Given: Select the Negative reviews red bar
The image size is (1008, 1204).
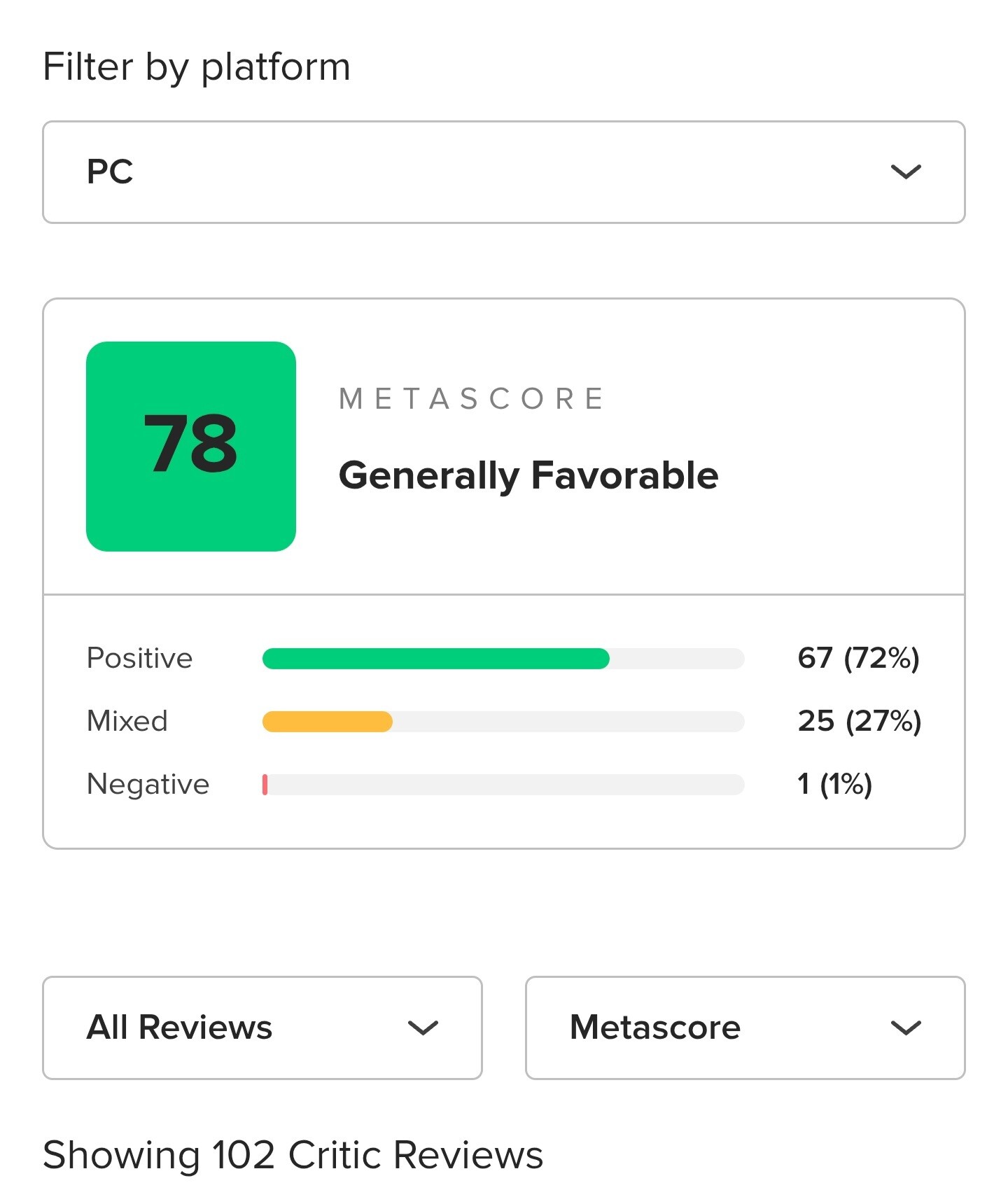Looking at the screenshot, I should [265, 785].
